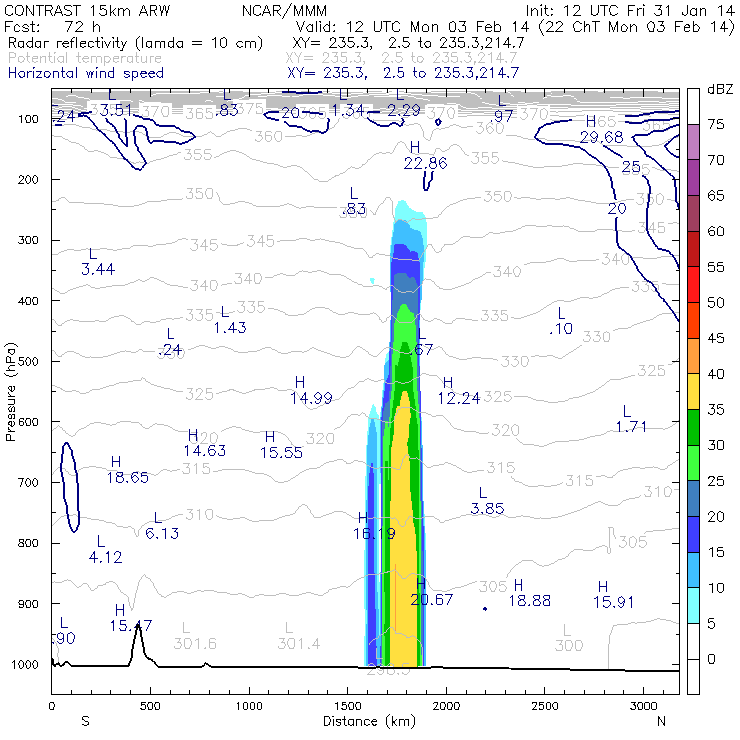
Task: Click the wind minimum value '4.12'
Action: pos(105,557)
